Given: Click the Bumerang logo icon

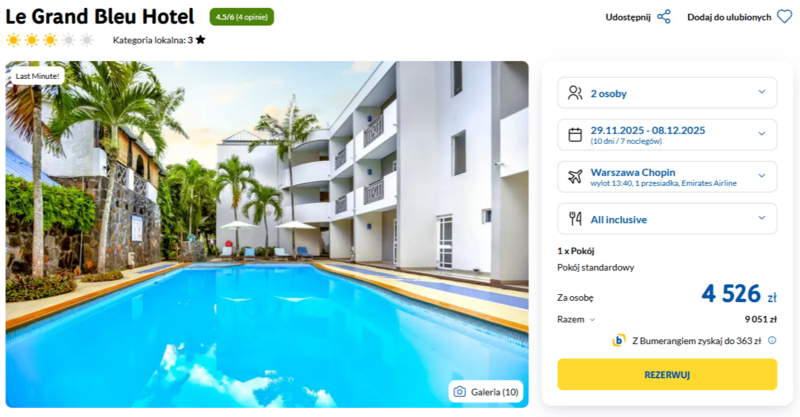Looking at the screenshot, I should pyautogui.click(x=619, y=340).
